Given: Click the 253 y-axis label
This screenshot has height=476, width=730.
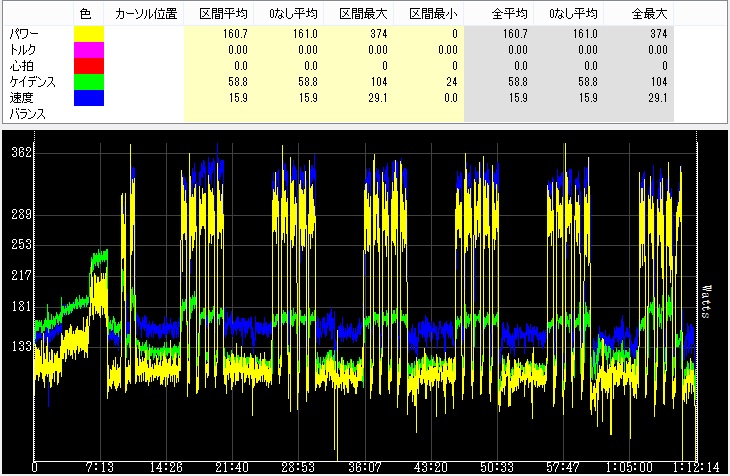Looking at the screenshot, I should point(21,245).
